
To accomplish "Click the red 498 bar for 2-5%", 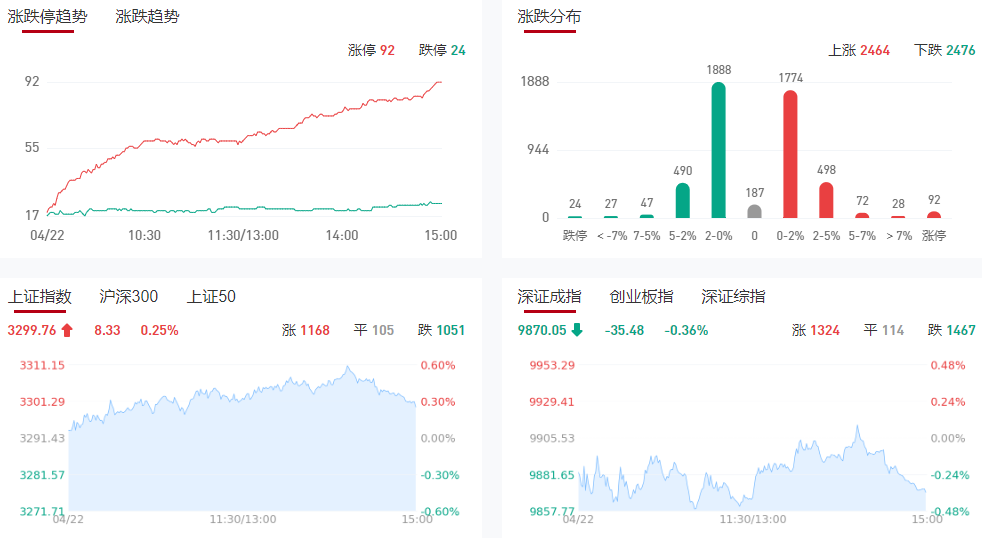I will tap(826, 200).
